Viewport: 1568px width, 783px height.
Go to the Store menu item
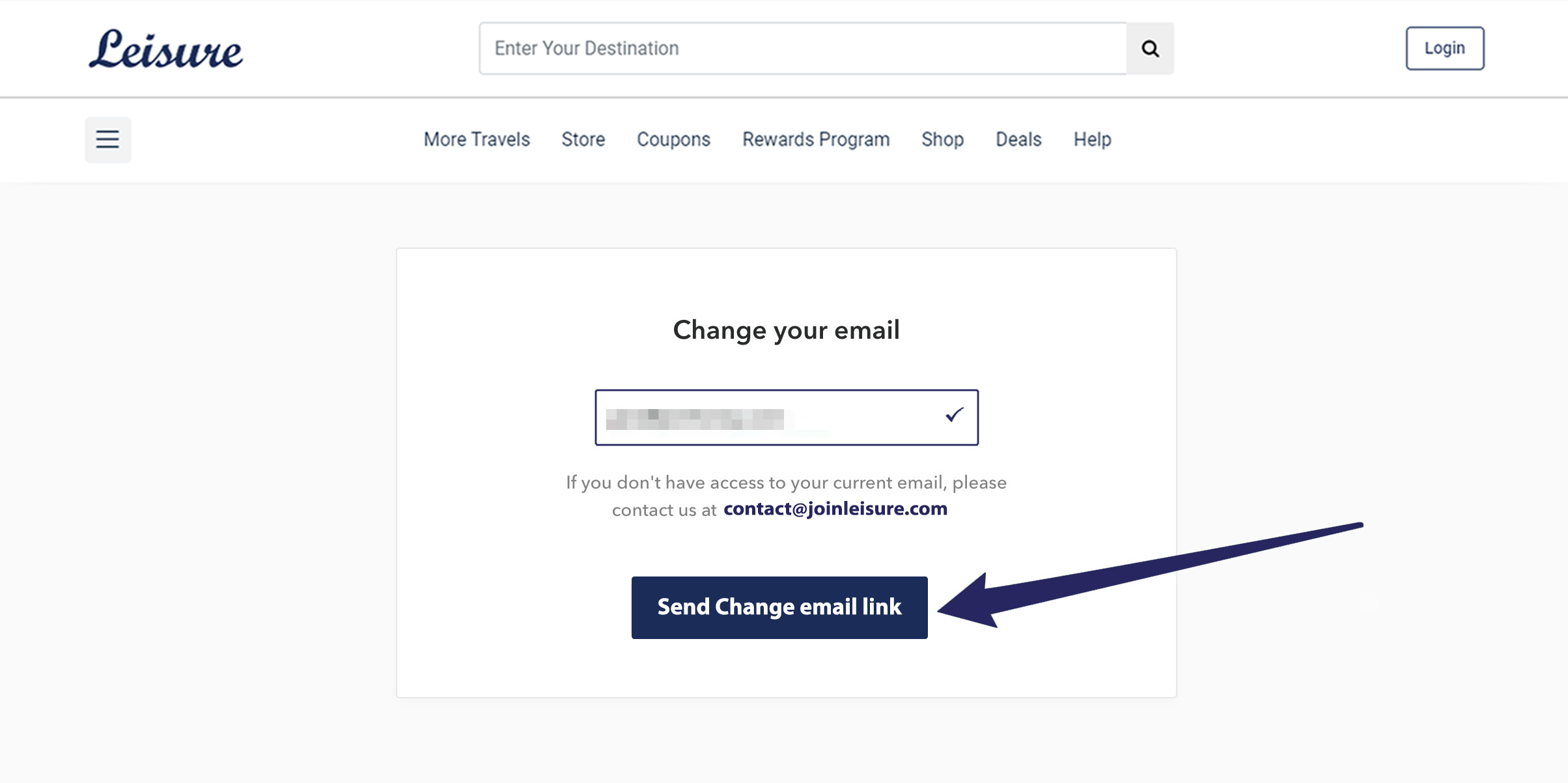[583, 139]
